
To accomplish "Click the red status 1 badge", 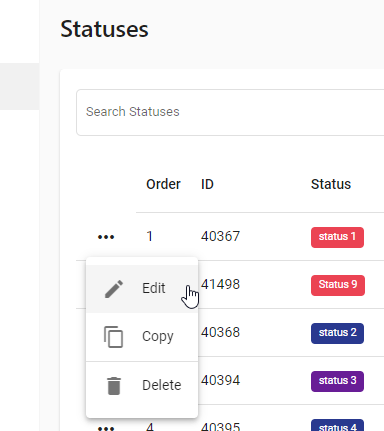I will click(x=337, y=237).
